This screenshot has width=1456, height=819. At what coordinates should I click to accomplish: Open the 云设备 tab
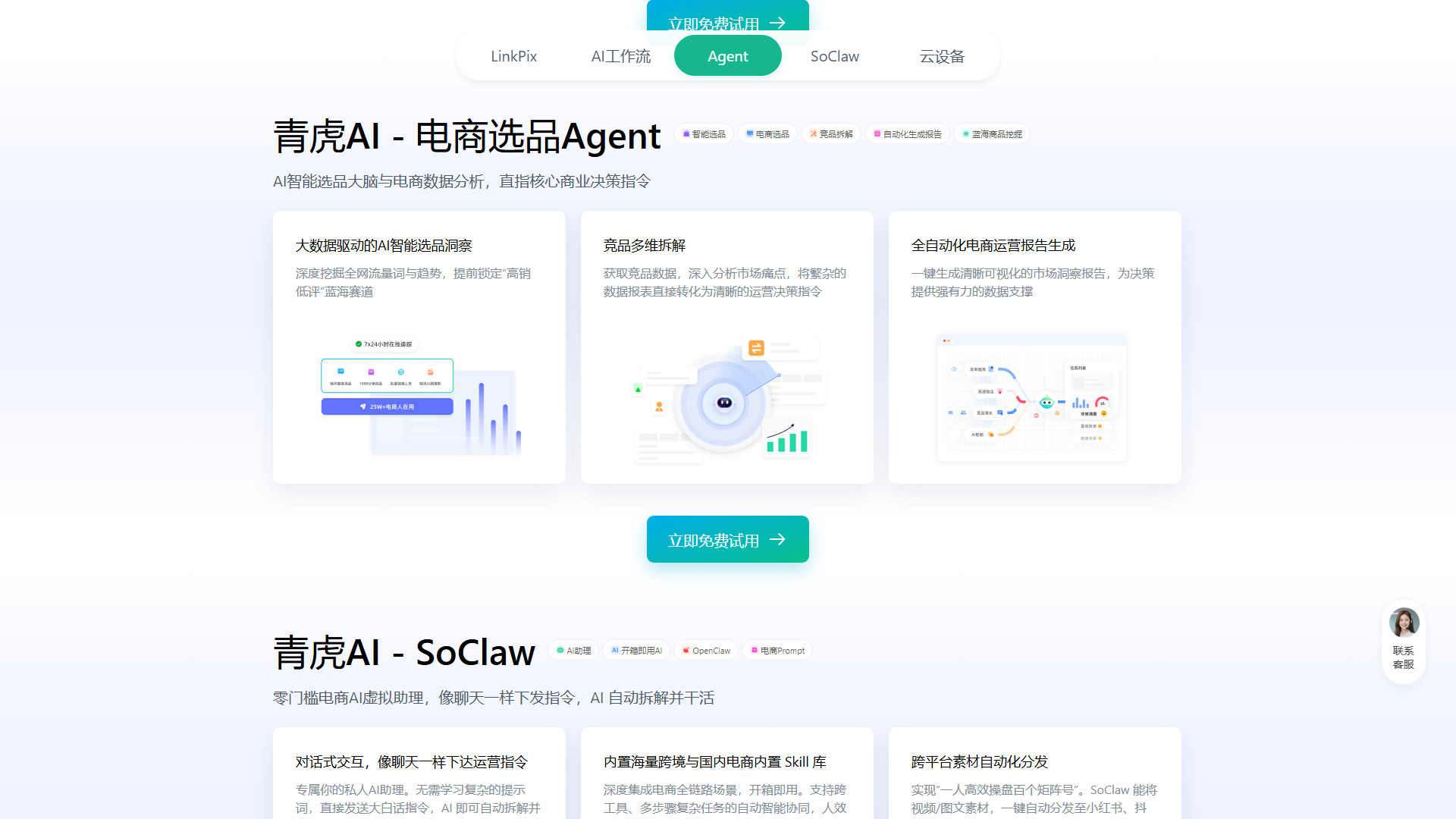[x=942, y=56]
